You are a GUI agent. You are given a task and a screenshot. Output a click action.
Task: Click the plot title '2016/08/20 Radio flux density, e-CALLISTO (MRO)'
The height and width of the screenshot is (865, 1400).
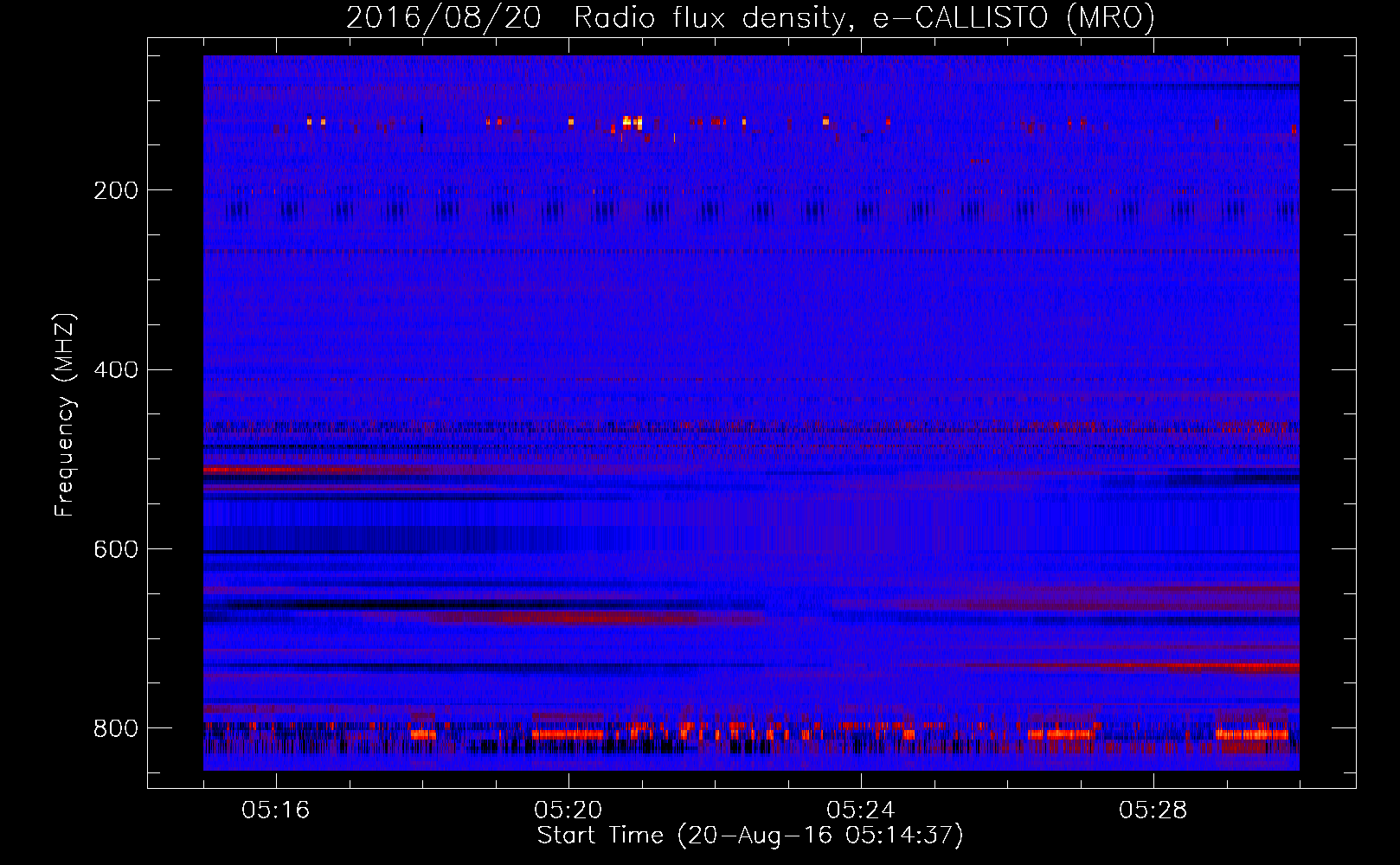click(750, 18)
